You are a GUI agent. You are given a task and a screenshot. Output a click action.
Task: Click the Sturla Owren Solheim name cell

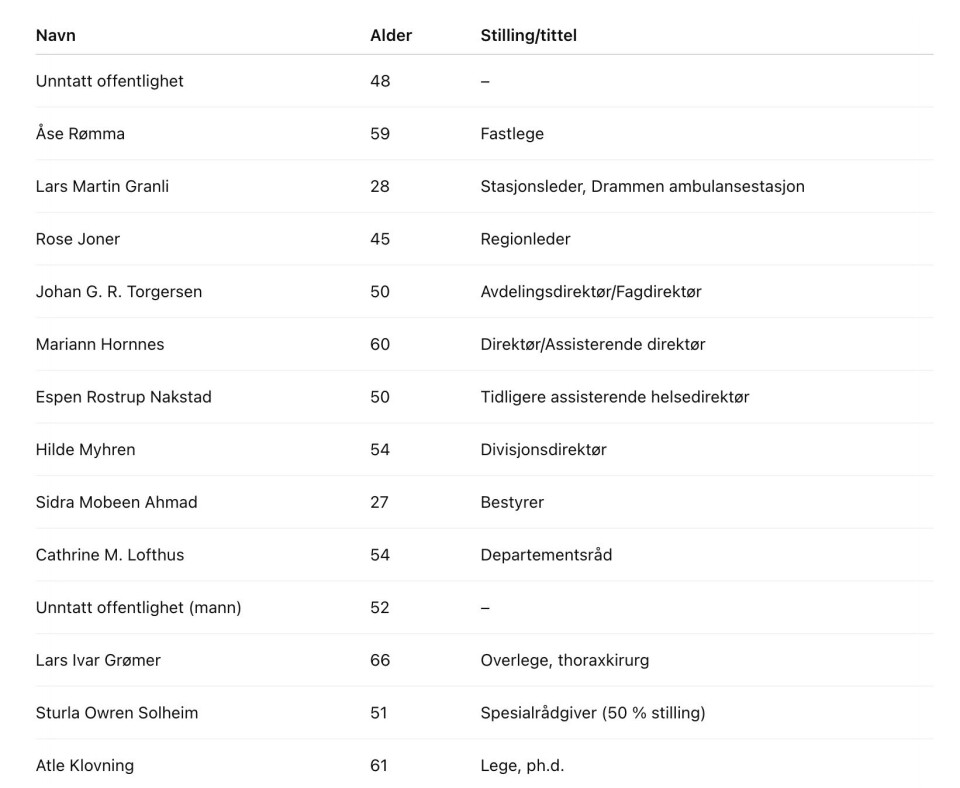[x=117, y=713]
